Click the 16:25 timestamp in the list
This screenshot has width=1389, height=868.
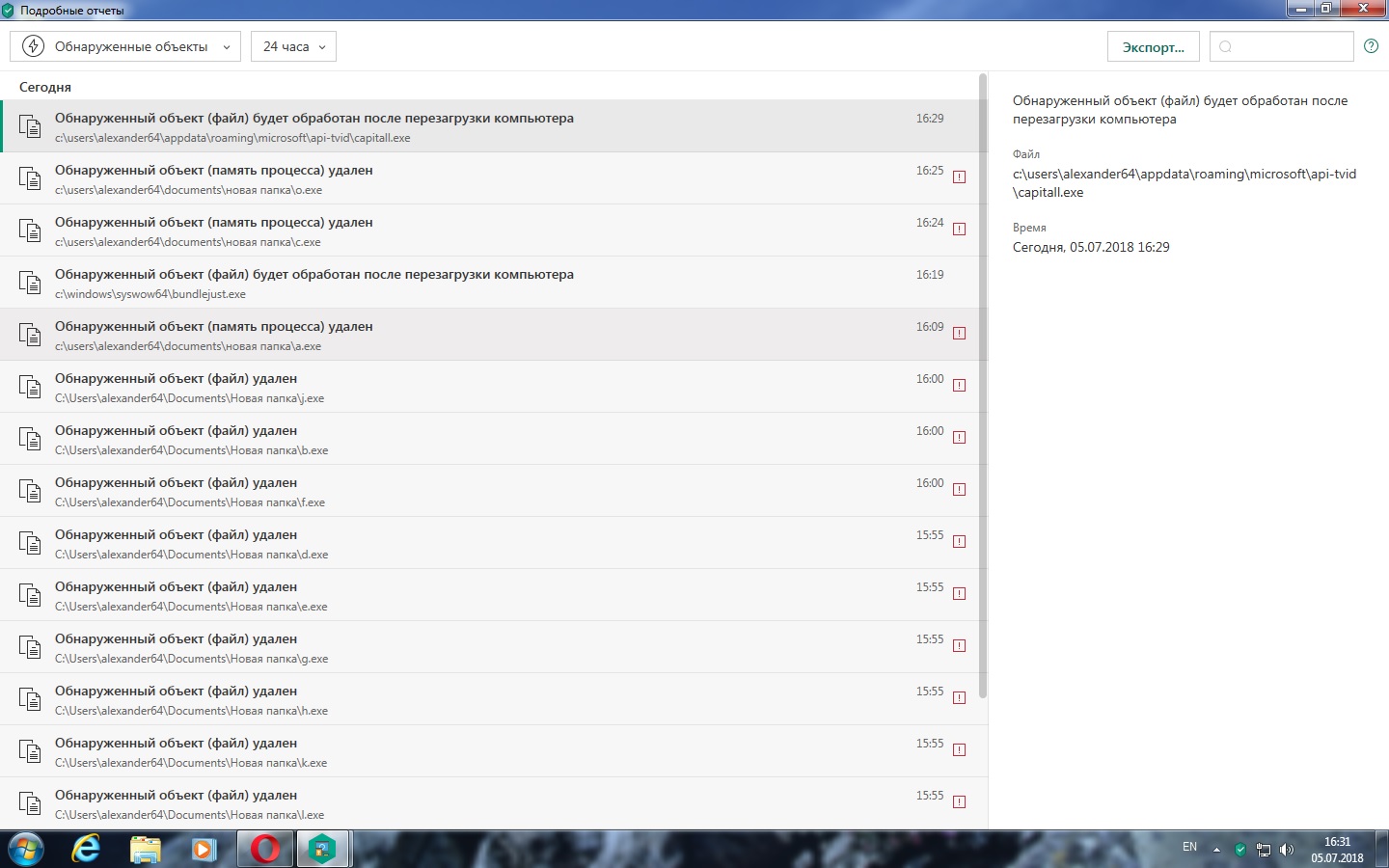tap(930, 171)
